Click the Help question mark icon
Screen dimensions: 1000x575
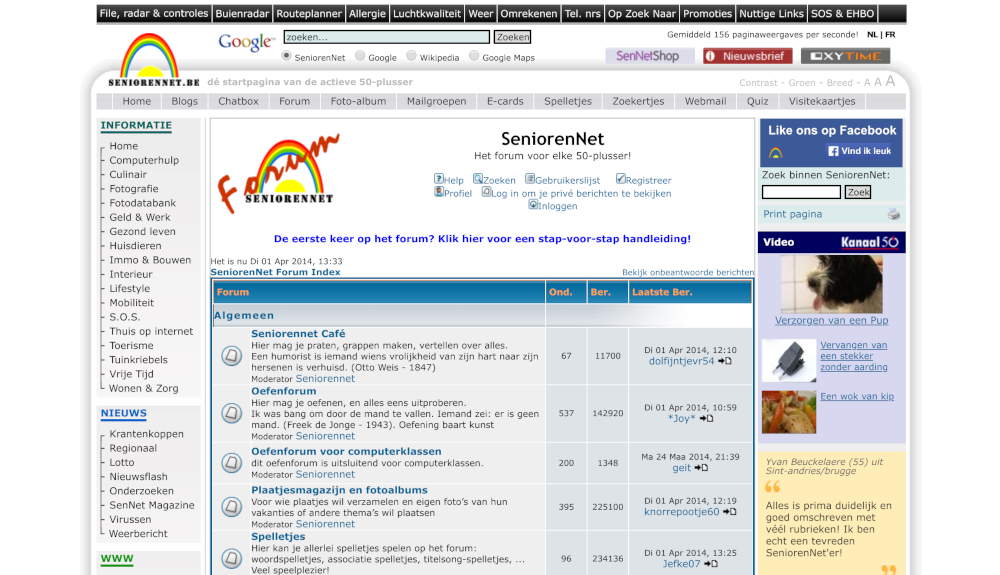pos(438,179)
